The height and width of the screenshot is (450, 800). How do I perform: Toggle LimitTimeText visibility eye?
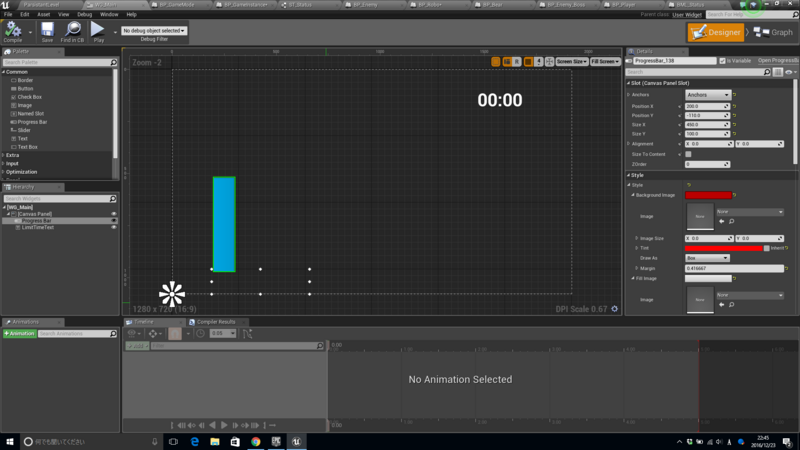click(x=114, y=227)
